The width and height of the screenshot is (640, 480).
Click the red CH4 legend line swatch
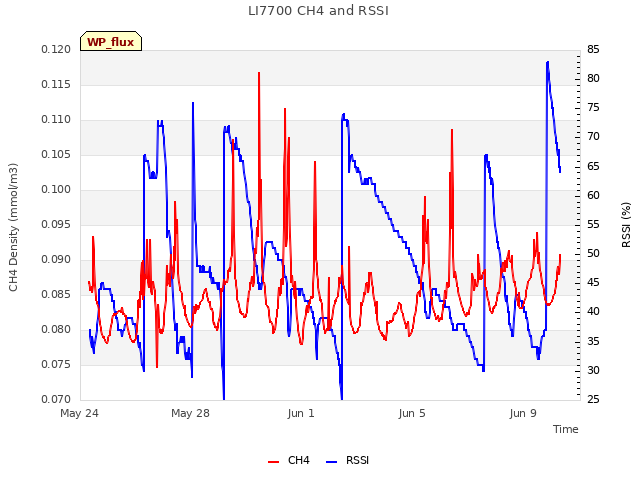click(x=273, y=462)
